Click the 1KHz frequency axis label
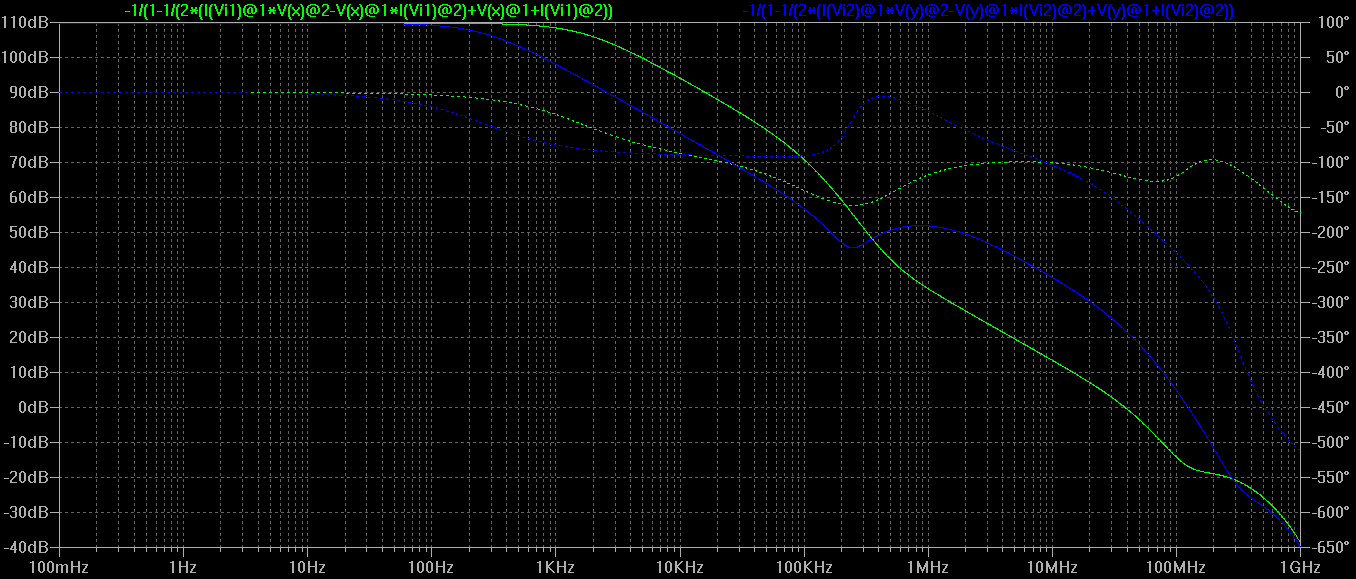 point(555,568)
